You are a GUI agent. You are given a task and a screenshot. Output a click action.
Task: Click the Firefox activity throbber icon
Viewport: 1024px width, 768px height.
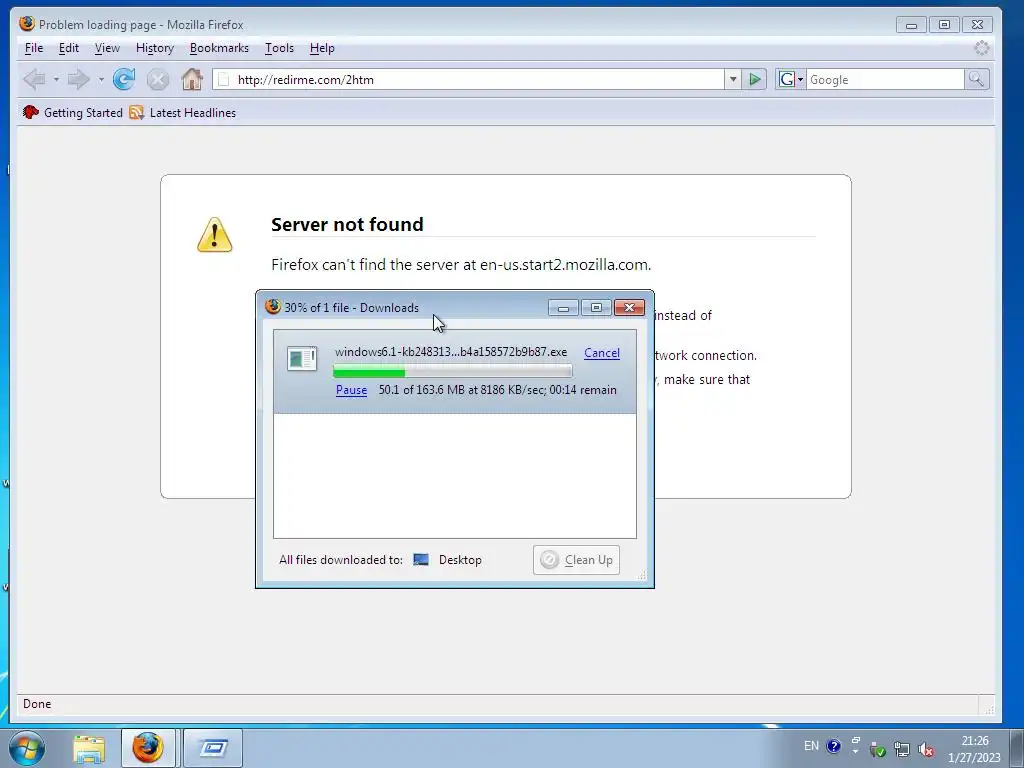[982, 48]
